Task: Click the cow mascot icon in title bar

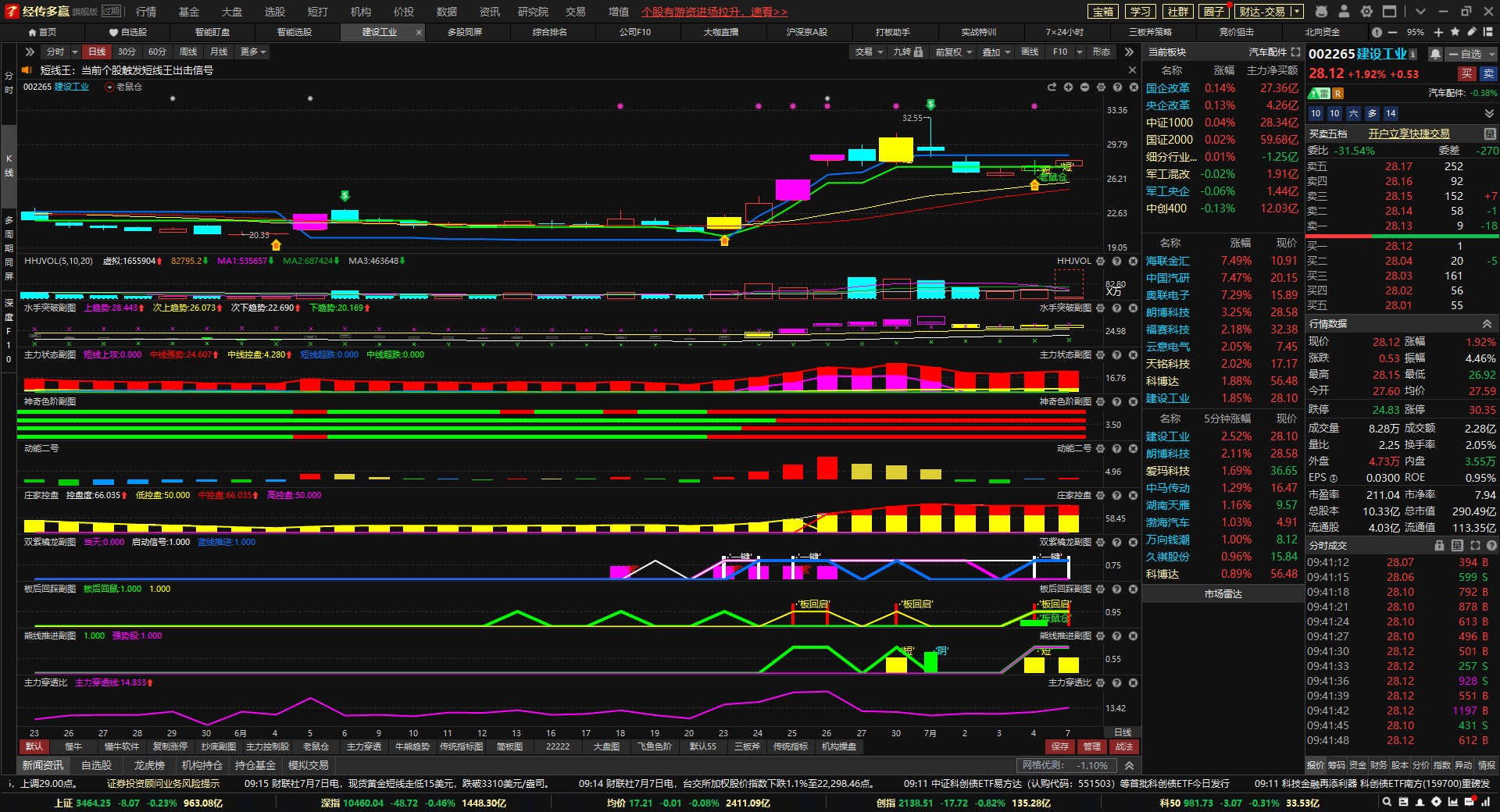Action: pyautogui.click(x=1321, y=12)
